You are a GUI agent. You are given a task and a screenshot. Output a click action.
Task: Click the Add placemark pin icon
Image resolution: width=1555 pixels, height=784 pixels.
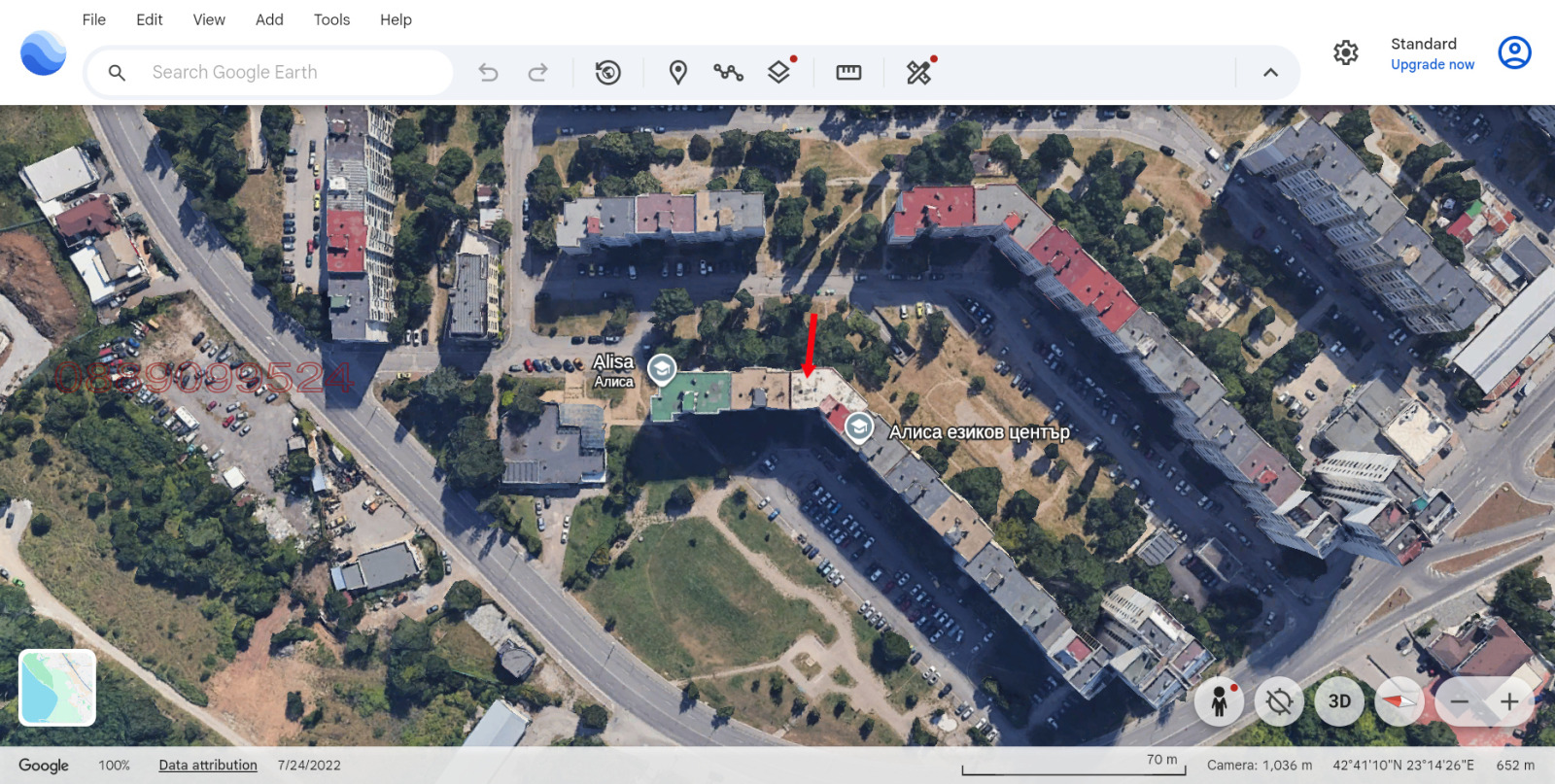(677, 72)
